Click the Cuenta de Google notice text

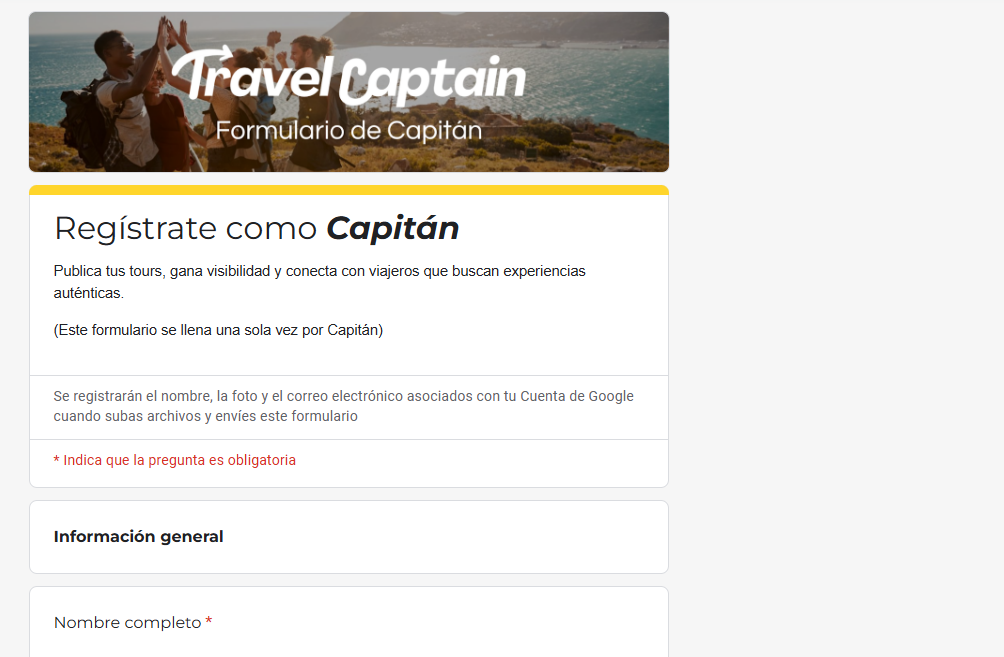(343, 406)
